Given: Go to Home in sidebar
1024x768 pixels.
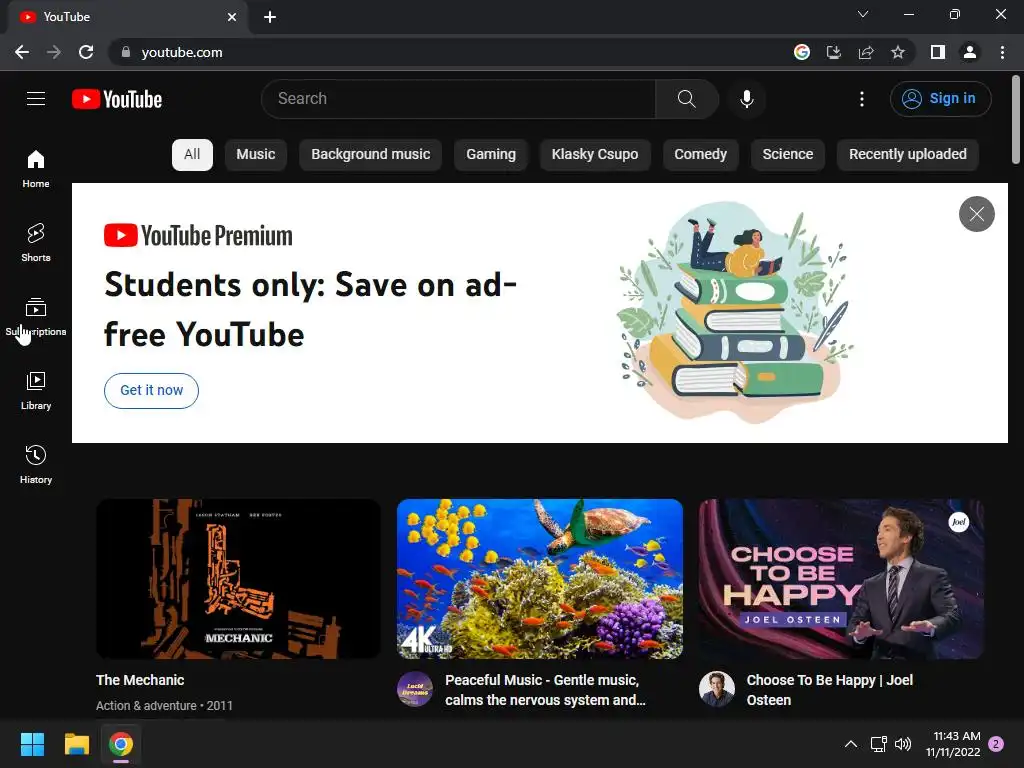Looking at the screenshot, I should pyautogui.click(x=36, y=168).
